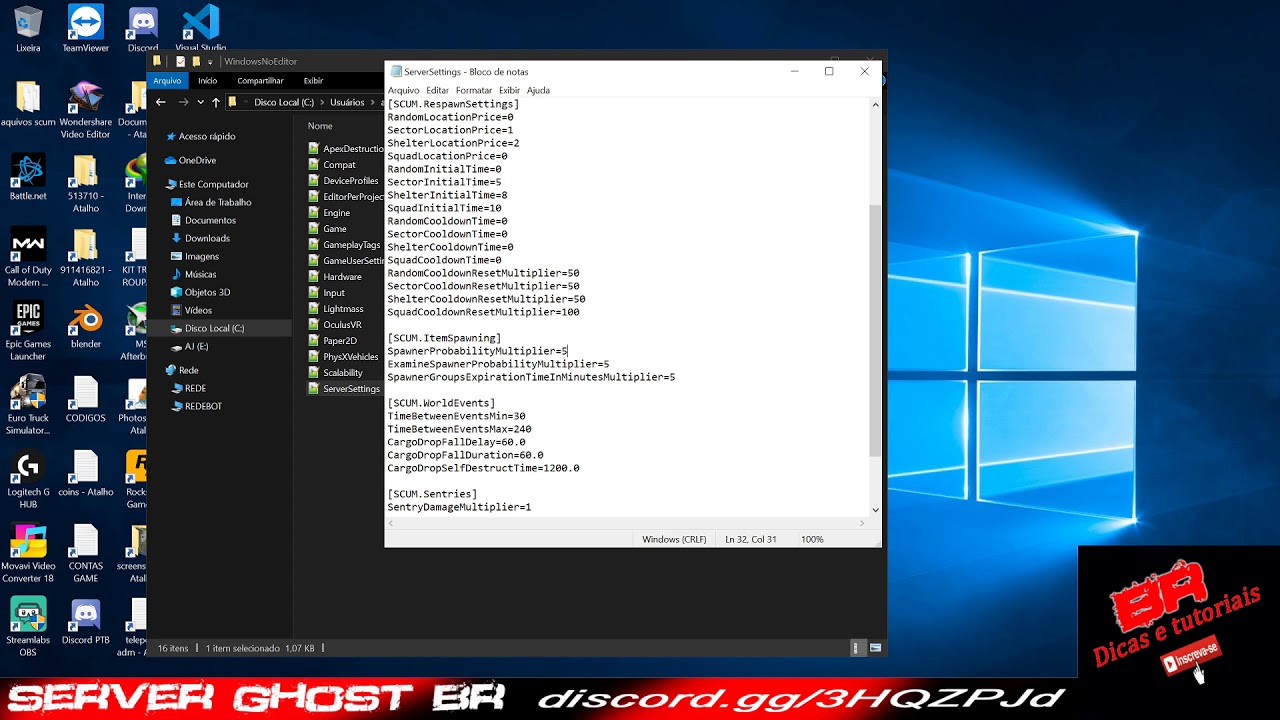Open the Arquivo tab in File Explorer

(x=167, y=81)
